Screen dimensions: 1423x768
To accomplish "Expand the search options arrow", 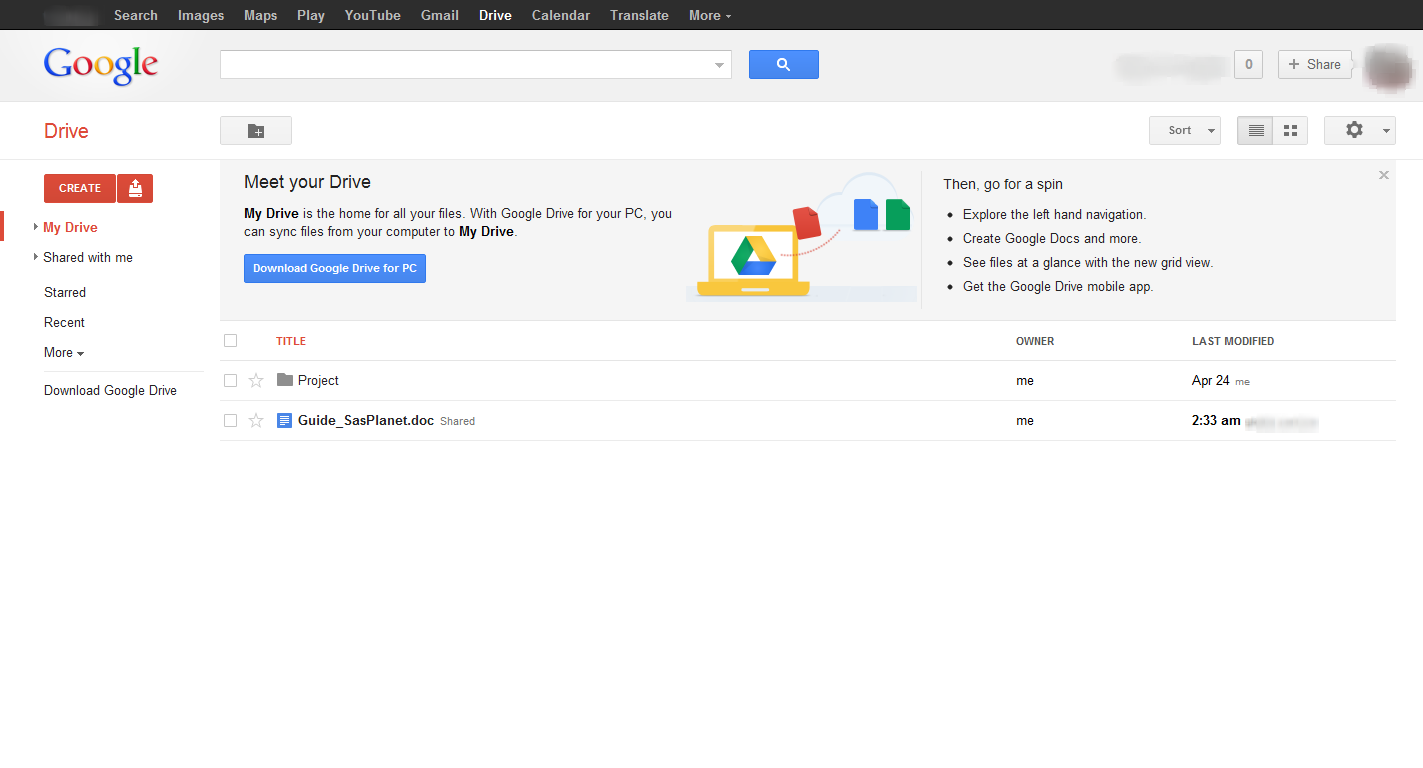I will click(719, 65).
